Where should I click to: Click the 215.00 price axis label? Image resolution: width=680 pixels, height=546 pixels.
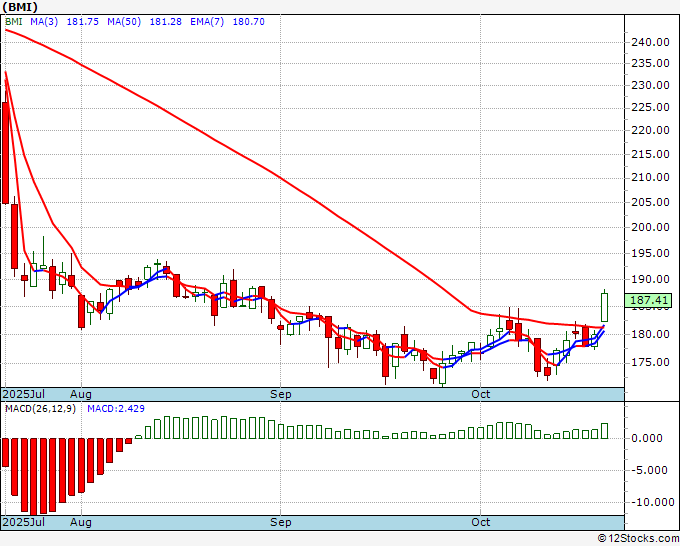tap(650, 154)
